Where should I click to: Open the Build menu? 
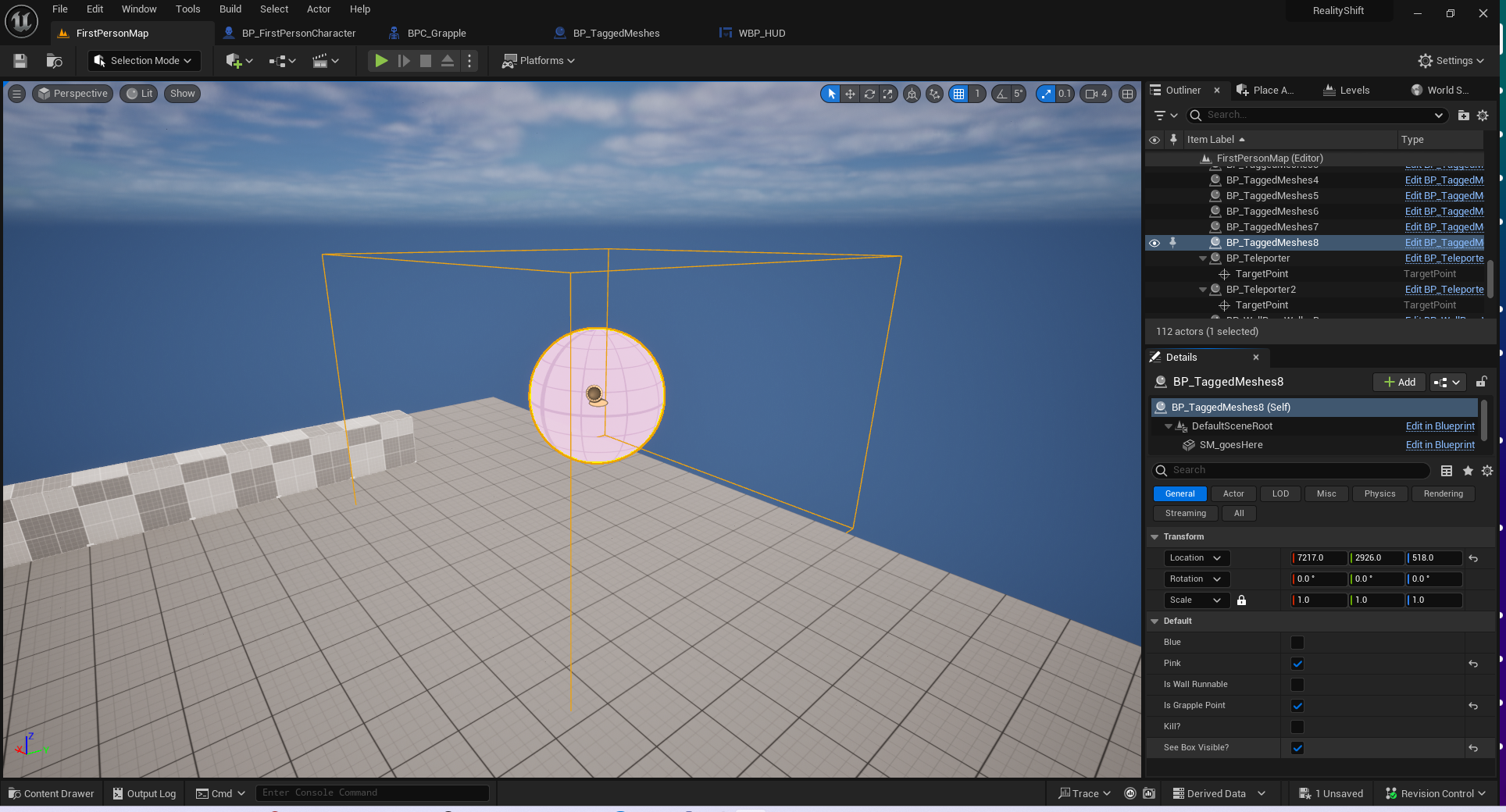230,9
